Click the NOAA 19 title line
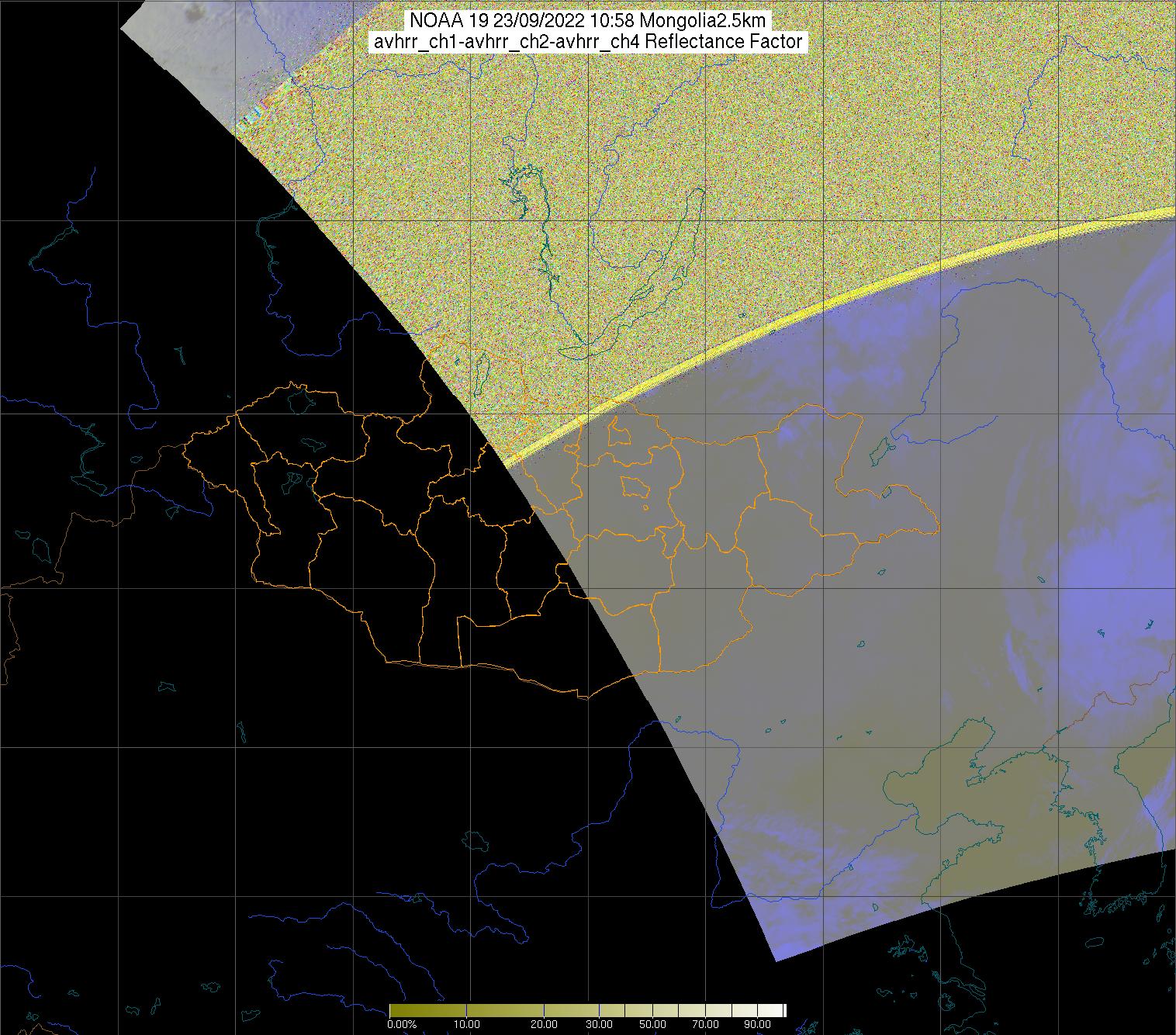Image resolution: width=1176 pixels, height=1035 pixels. click(x=588, y=21)
